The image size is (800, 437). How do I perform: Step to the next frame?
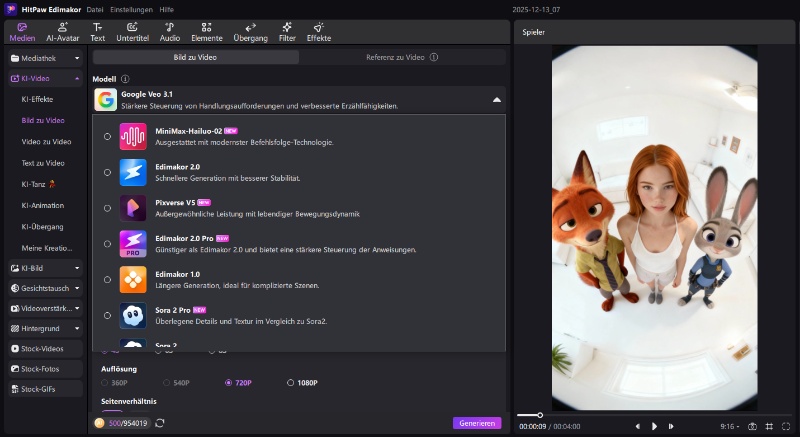[671, 426]
